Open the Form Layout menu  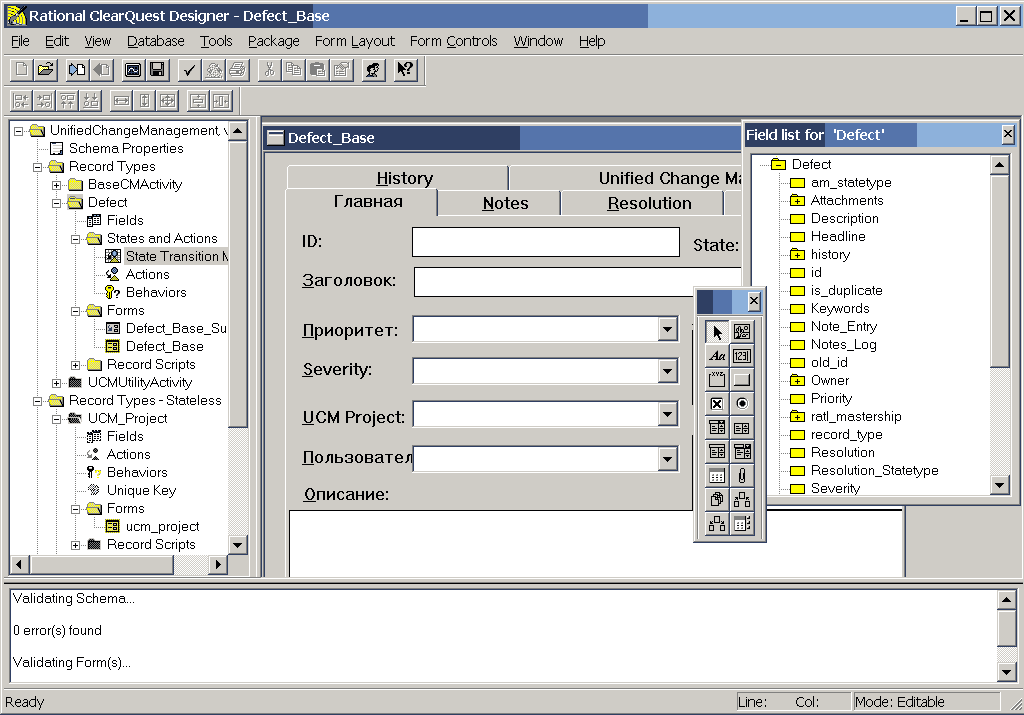pyautogui.click(x=355, y=41)
